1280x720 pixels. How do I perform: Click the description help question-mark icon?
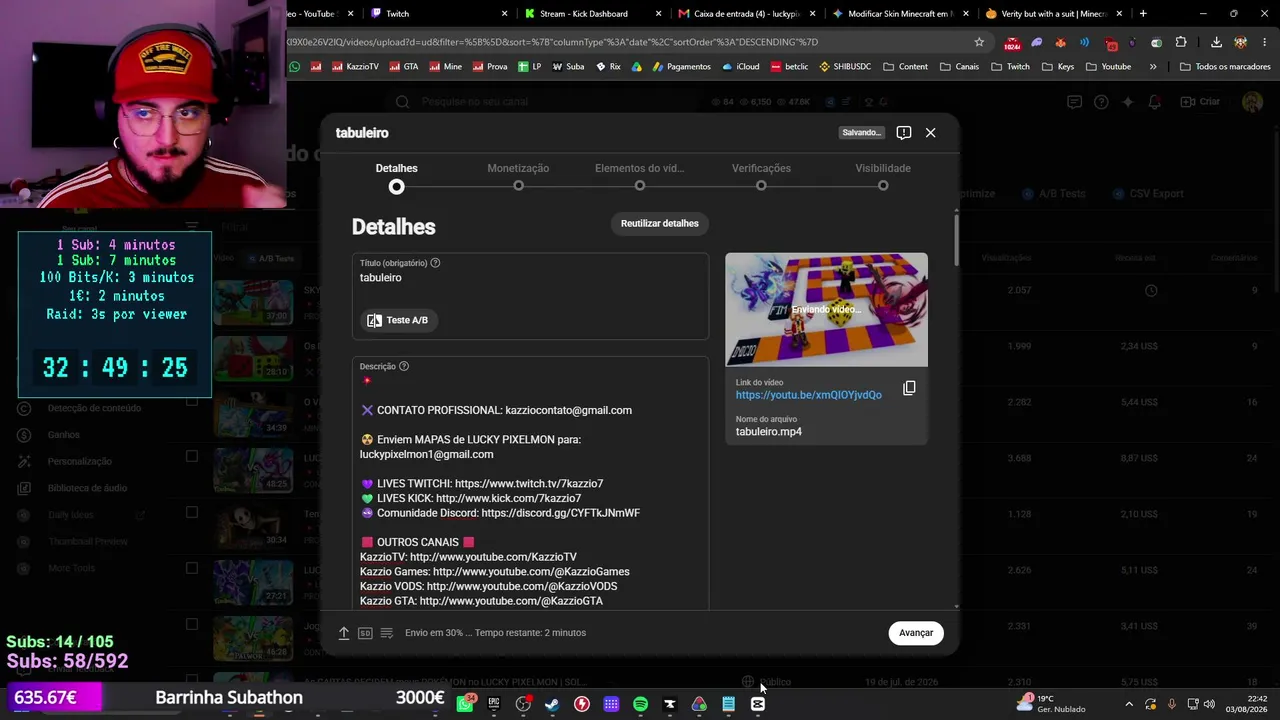click(404, 366)
